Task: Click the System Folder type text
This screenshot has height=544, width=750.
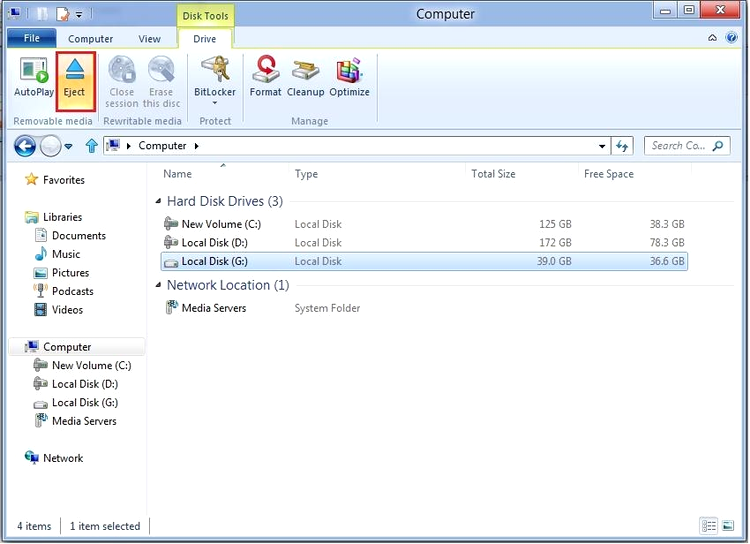Action: [x=327, y=309]
